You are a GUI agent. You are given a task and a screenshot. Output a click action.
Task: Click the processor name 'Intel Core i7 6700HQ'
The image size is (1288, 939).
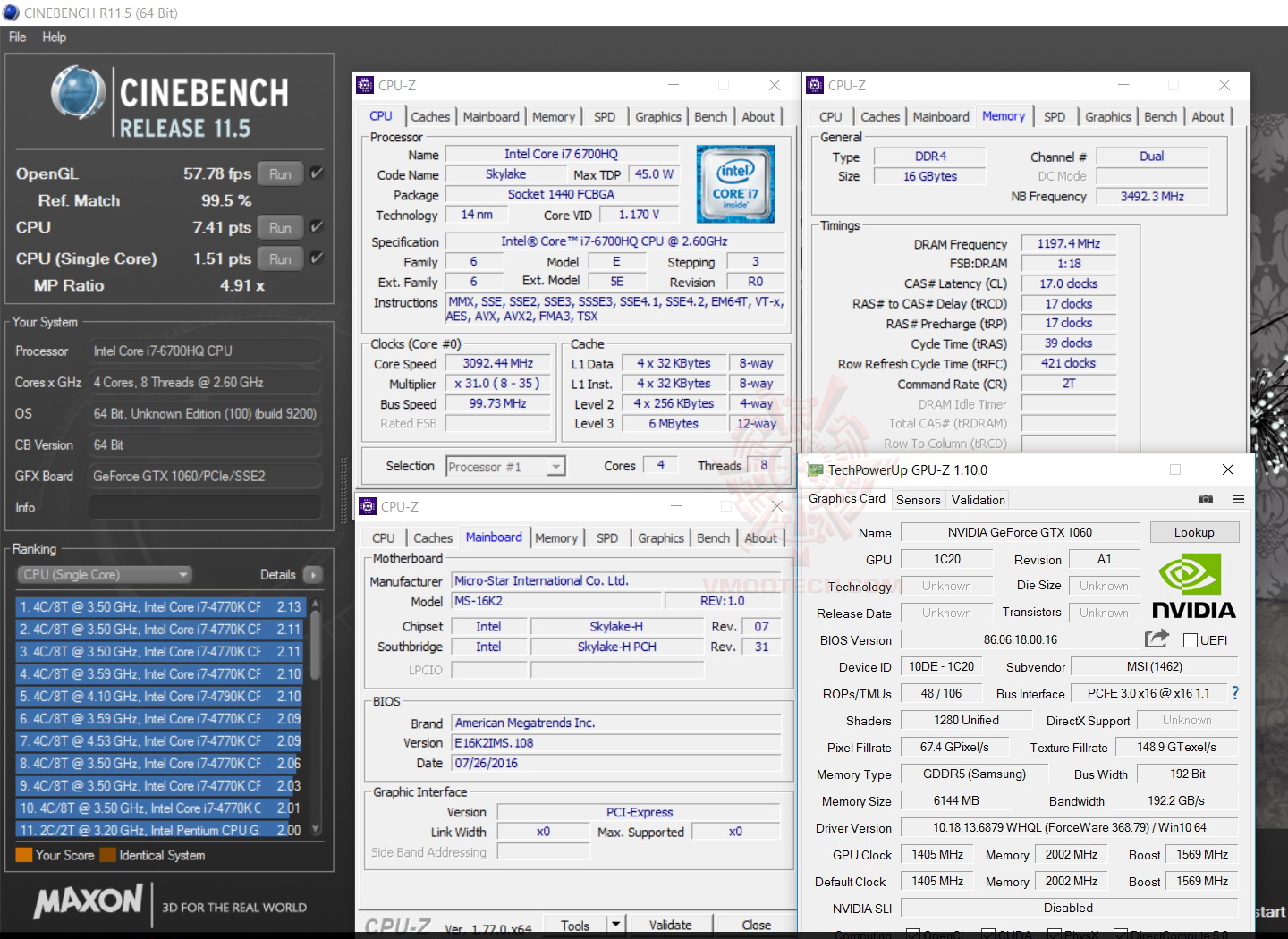[x=561, y=154]
